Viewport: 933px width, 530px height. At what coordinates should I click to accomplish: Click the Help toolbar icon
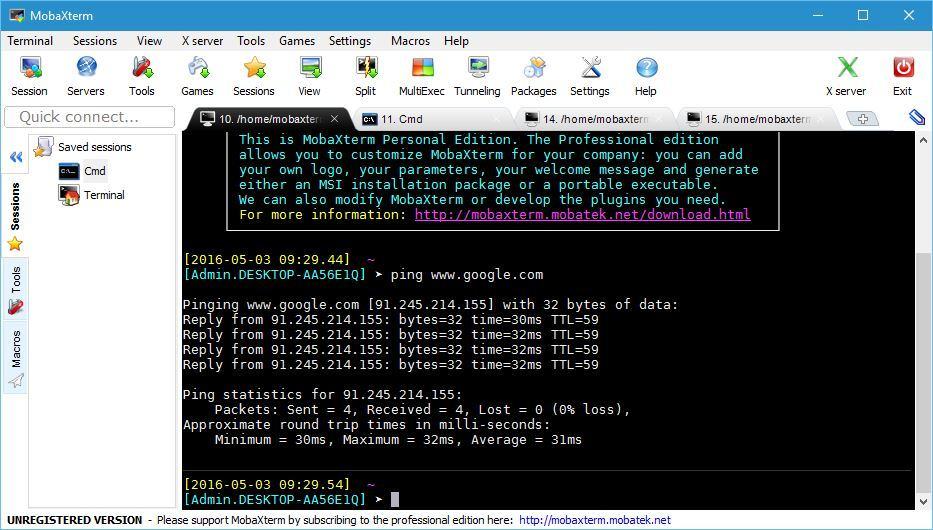pyautogui.click(x=646, y=76)
